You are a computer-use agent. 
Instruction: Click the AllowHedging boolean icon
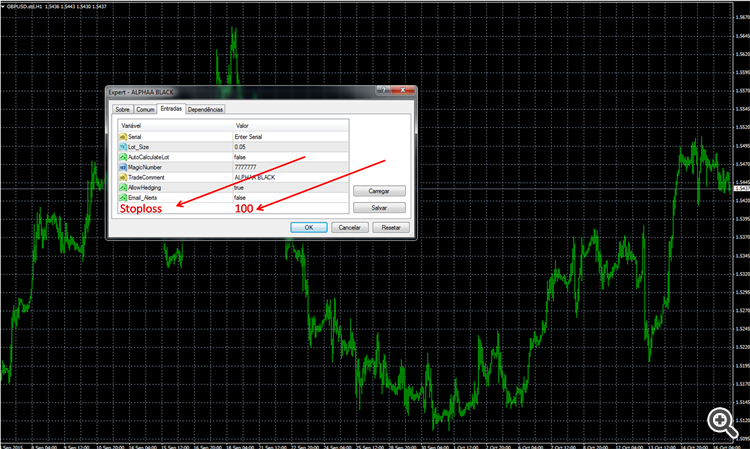coord(123,187)
